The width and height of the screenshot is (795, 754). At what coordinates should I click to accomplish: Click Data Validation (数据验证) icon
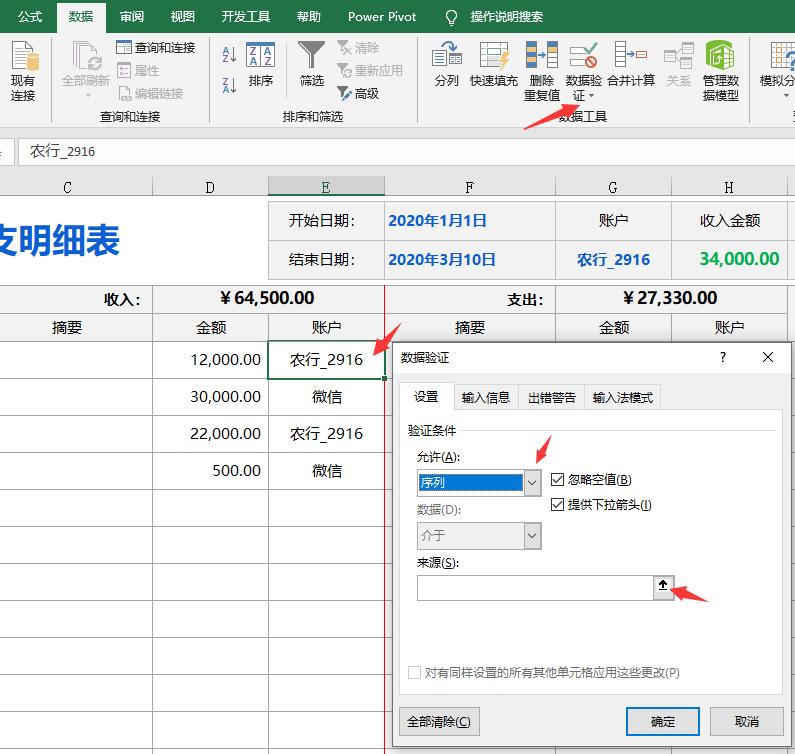tap(584, 55)
